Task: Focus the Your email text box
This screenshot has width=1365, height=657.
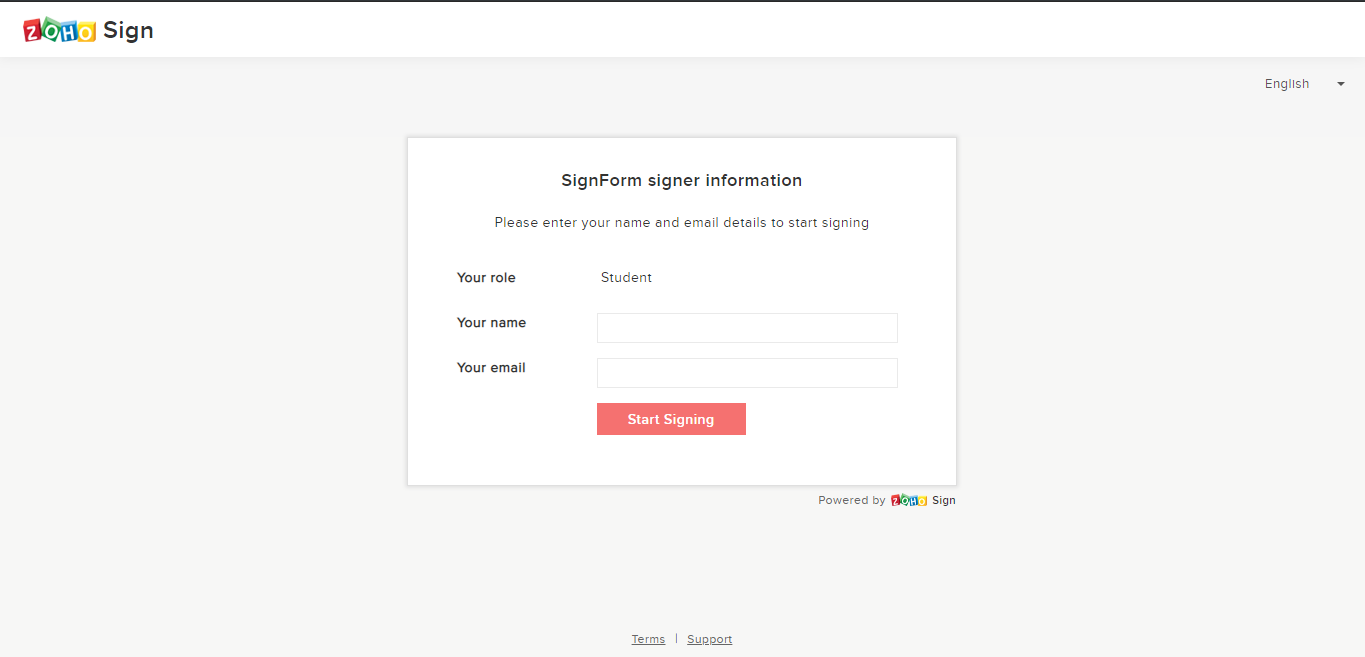Action: point(747,373)
